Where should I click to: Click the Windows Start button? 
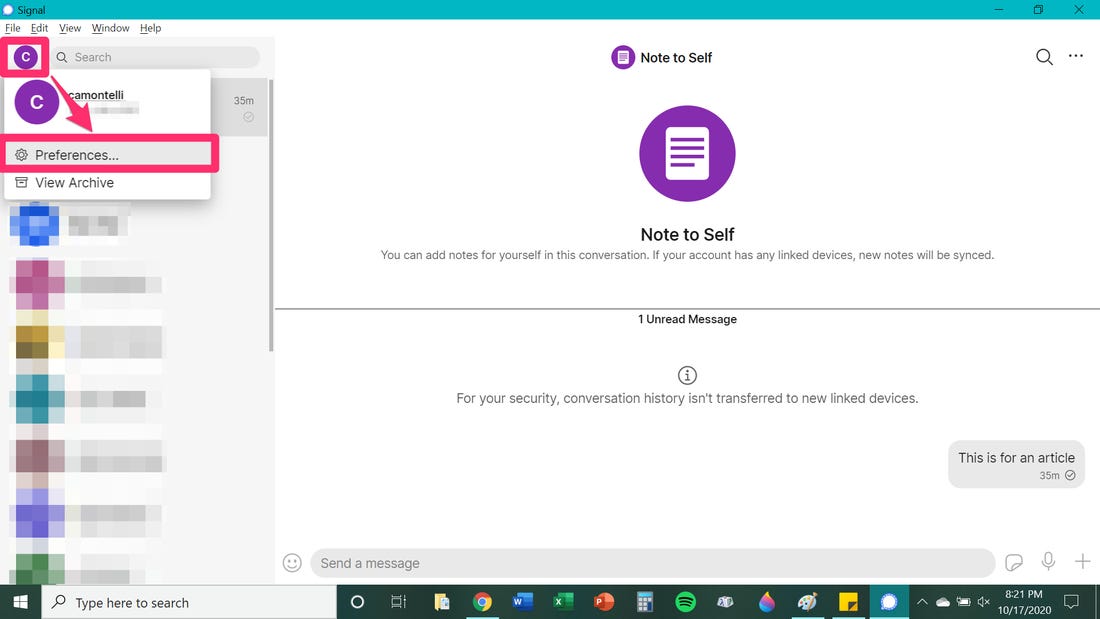[x=20, y=602]
